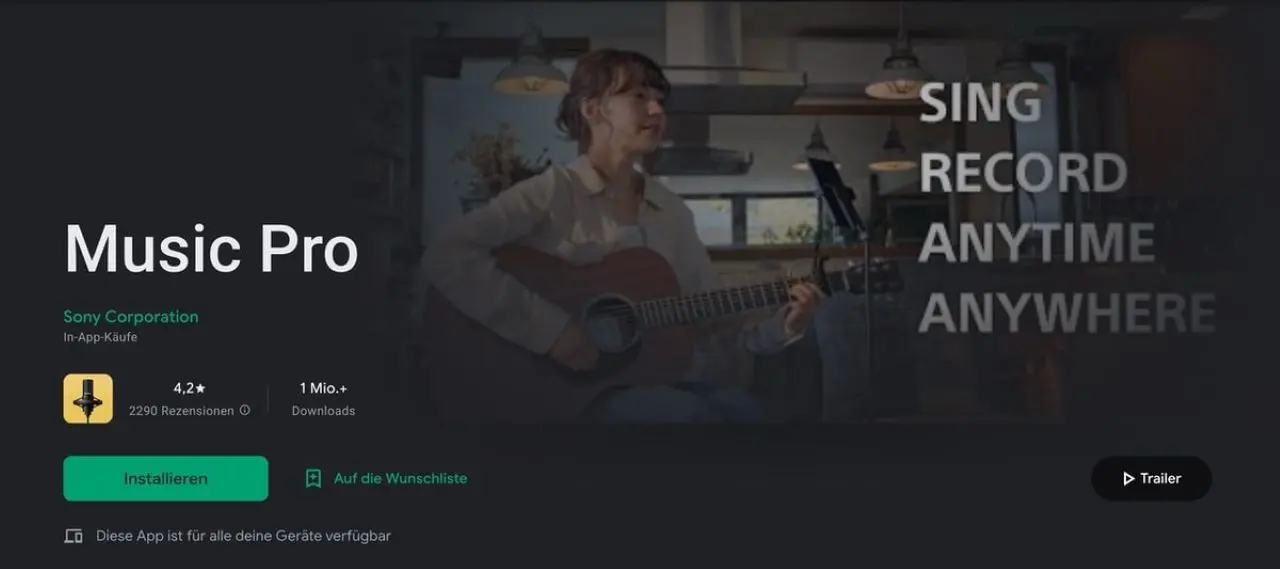Image resolution: width=1280 pixels, height=569 pixels.
Task: Select the 'Auf die Wunschliste' text link
Action: coord(400,478)
